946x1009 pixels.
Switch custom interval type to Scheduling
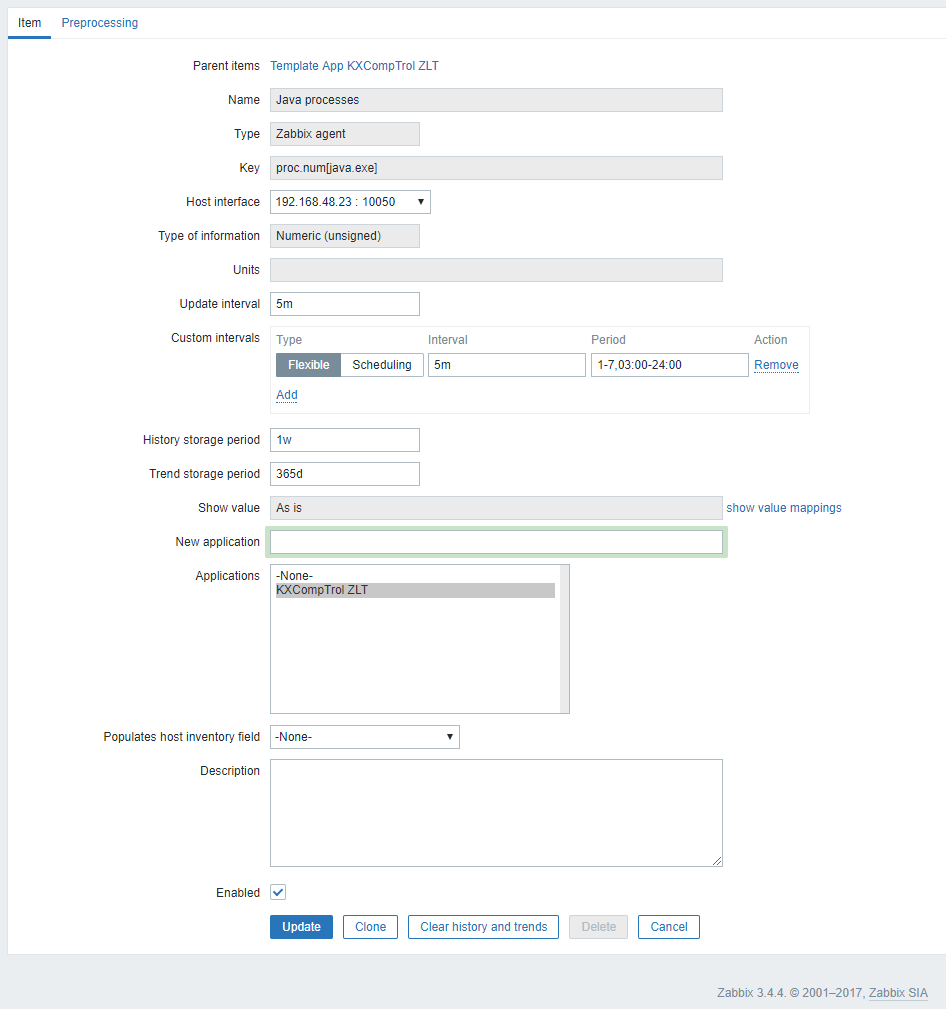point(381,365)
